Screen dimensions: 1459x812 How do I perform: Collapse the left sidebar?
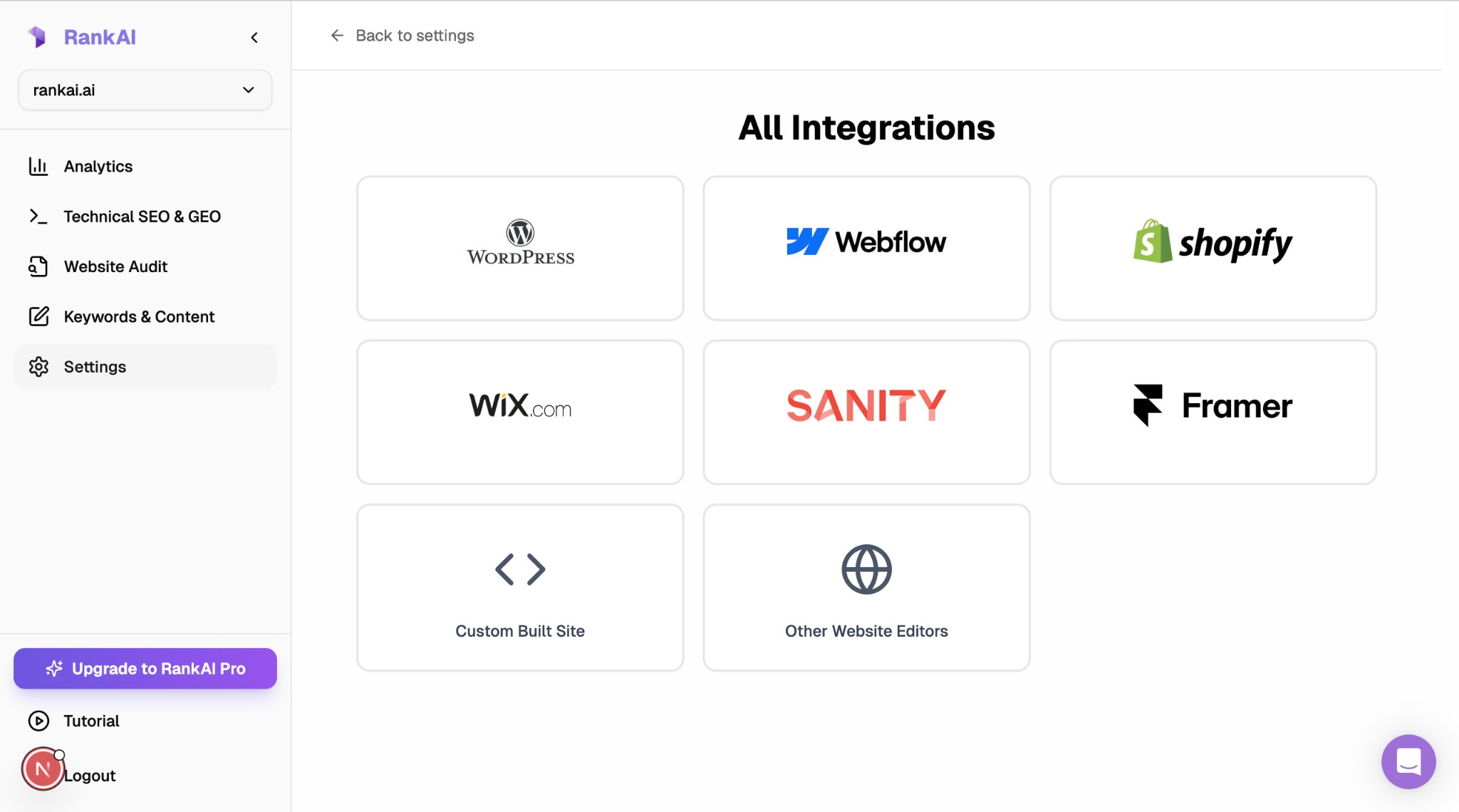pyautogui.click(x=254, y=37)
